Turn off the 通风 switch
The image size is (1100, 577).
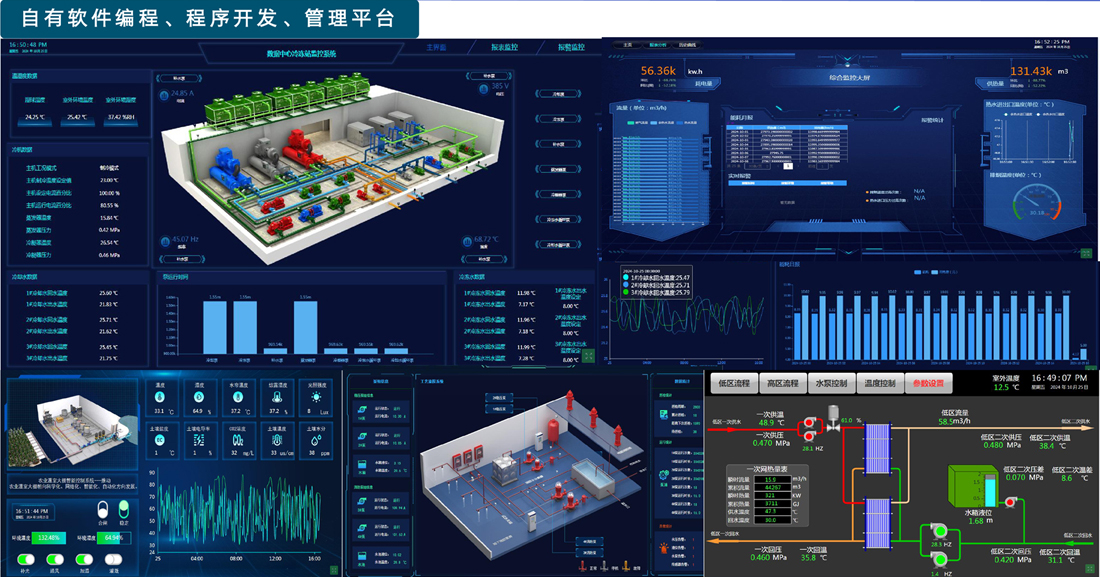pyautogui.click(x=55, y=559)
